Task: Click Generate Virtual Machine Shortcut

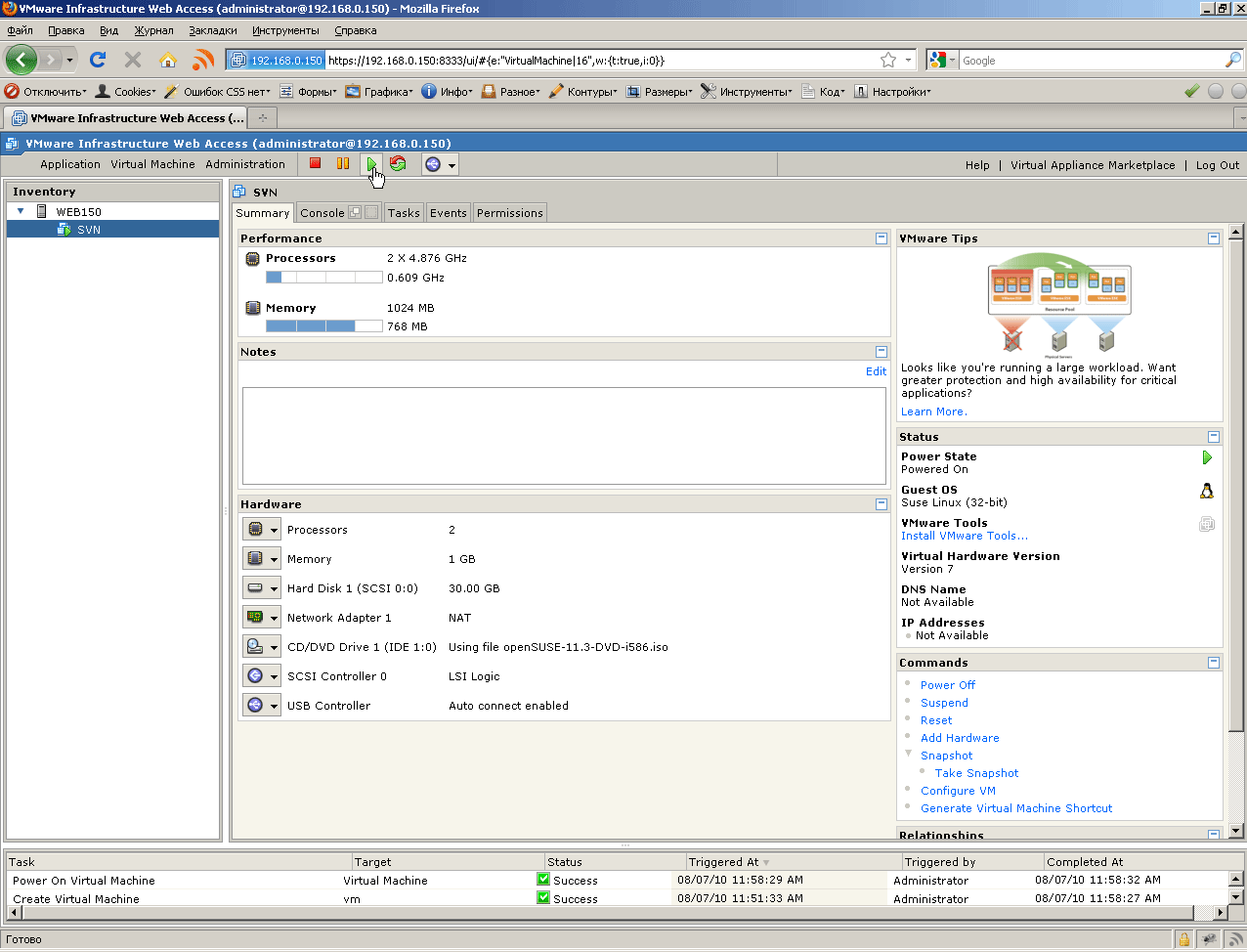Action: click(1016, 808)
